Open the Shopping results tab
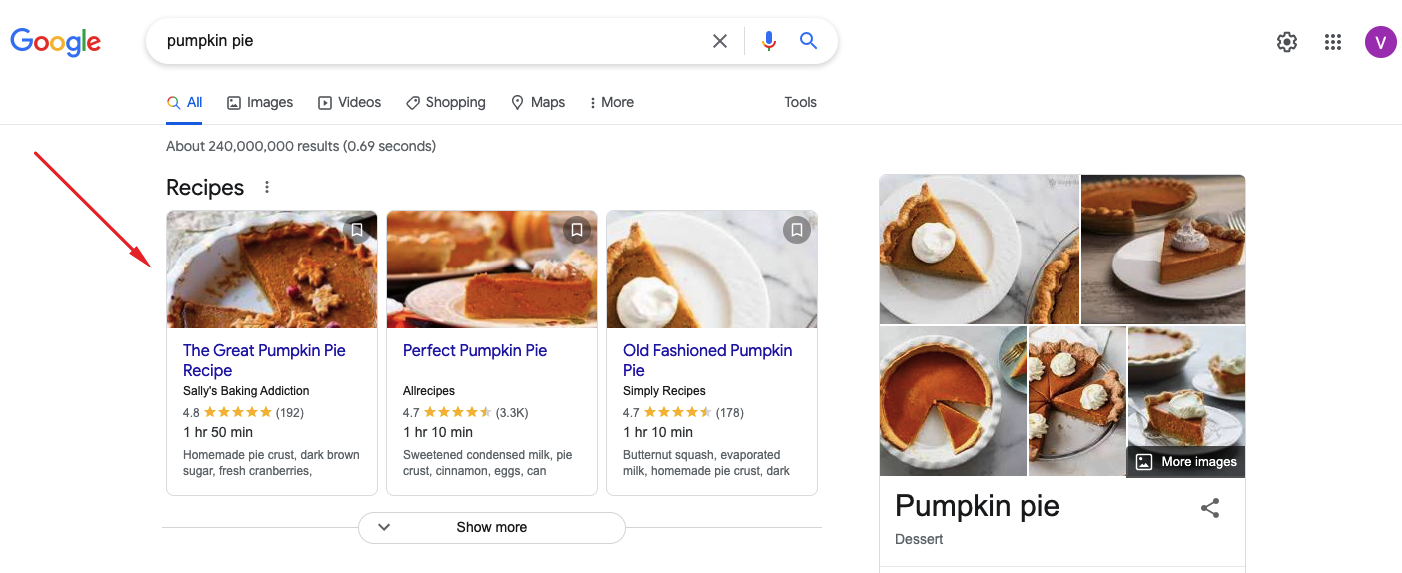Viewport: 1402px width, 573px height. tap(445, 102)
